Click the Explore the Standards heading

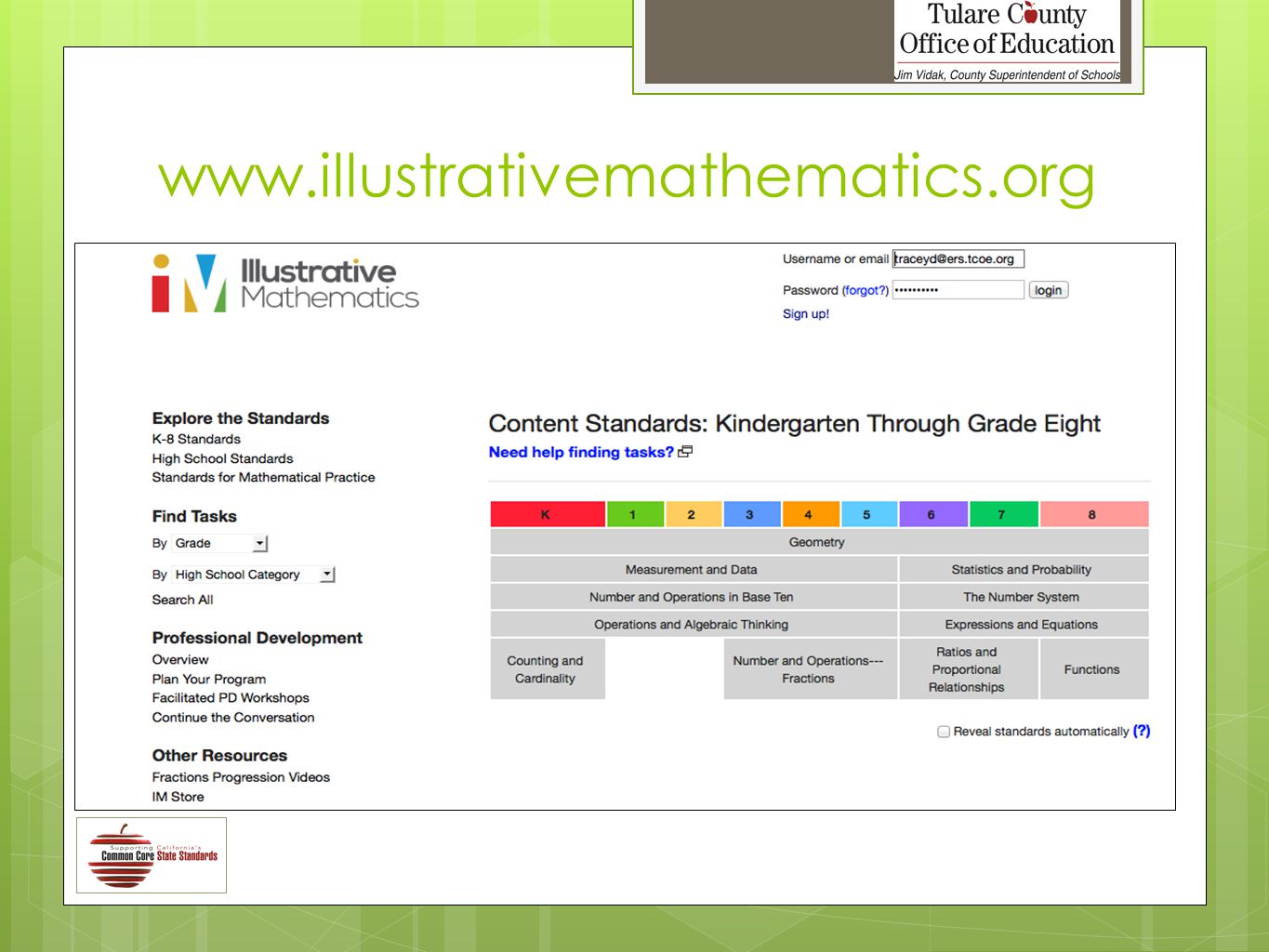pos(241,418)
